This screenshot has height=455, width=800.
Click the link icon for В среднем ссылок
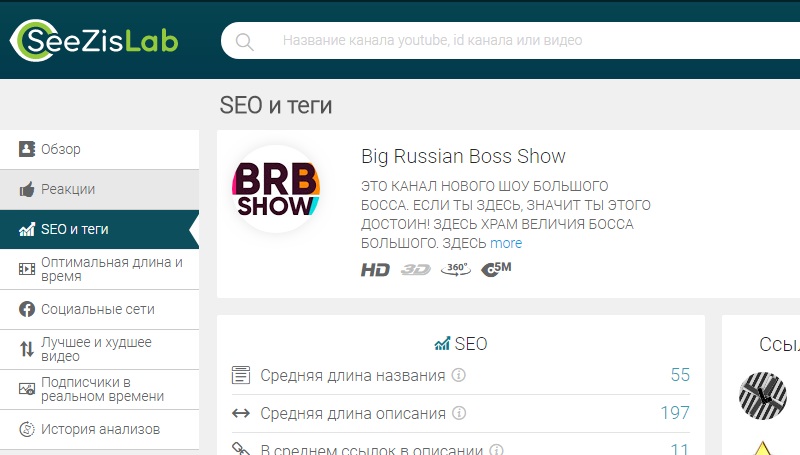click(241, 449)
